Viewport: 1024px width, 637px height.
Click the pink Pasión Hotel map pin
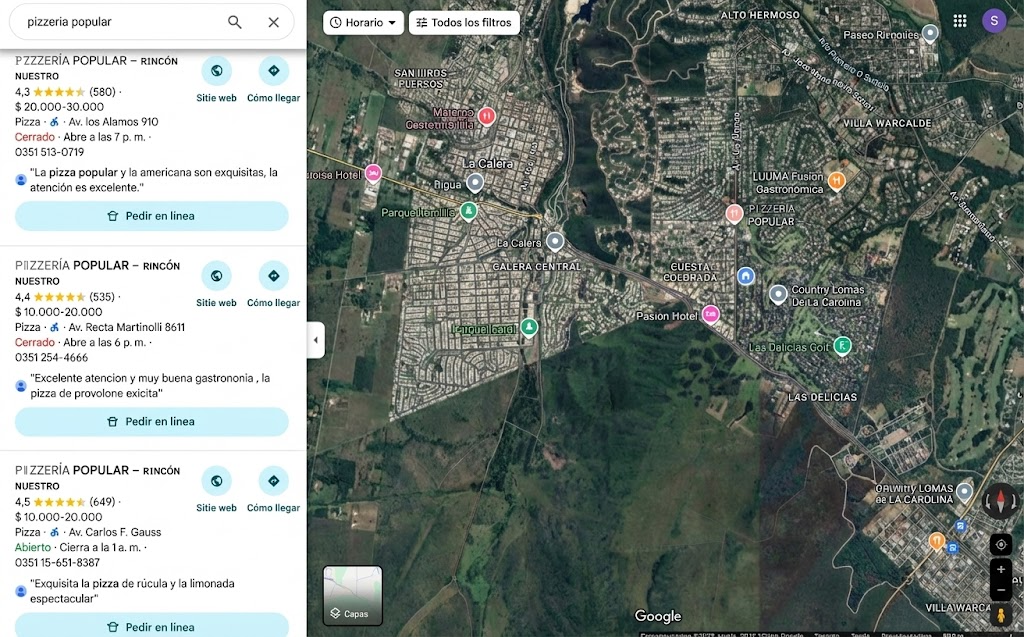point(711,314)
